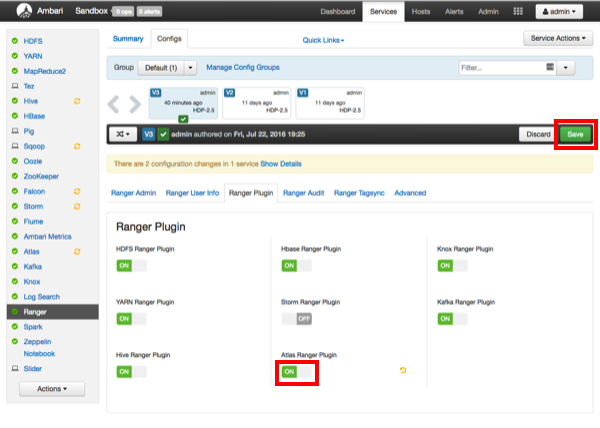Open the grid views icon in navbar

coord(516,12)
